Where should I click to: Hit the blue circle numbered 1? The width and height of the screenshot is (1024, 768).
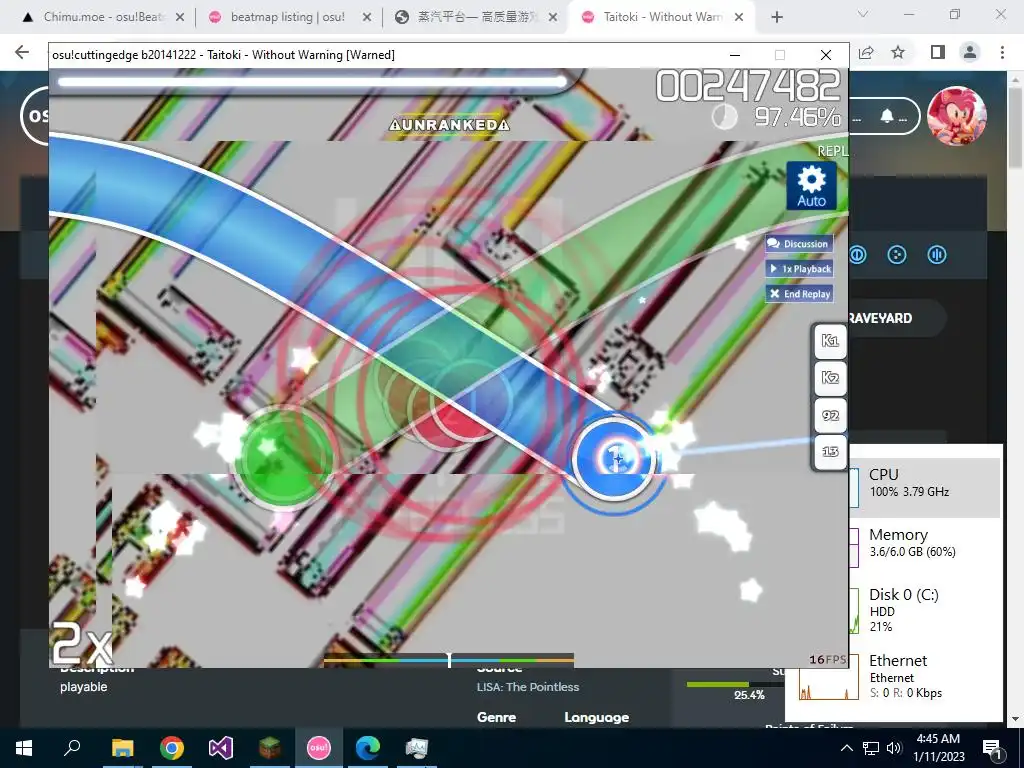point(614,459)
